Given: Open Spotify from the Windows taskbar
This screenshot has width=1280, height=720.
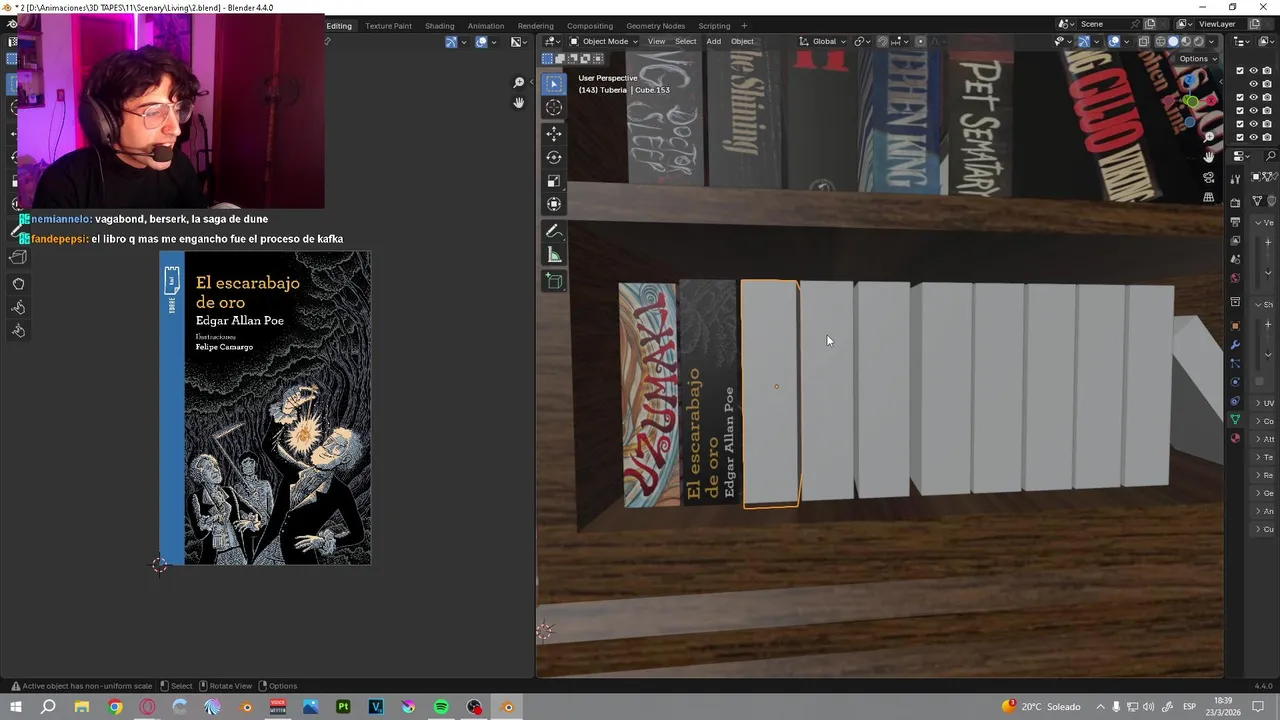Looking at the screenshot, I should coord(441,707).
